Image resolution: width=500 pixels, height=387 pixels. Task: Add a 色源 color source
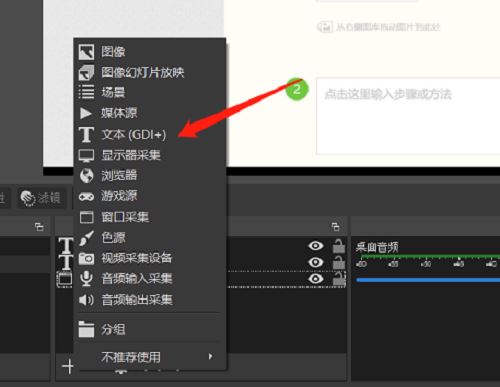tap(150, 238)
